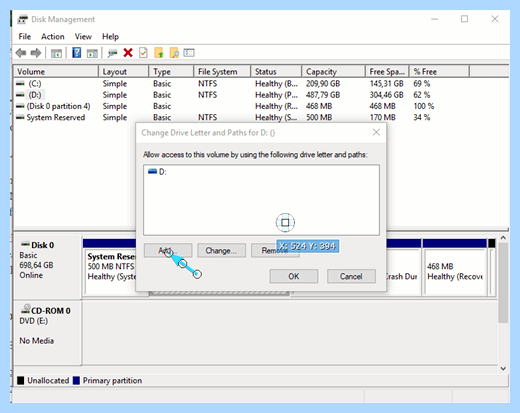Click the Change... button in the dialog

coord(221,250)
